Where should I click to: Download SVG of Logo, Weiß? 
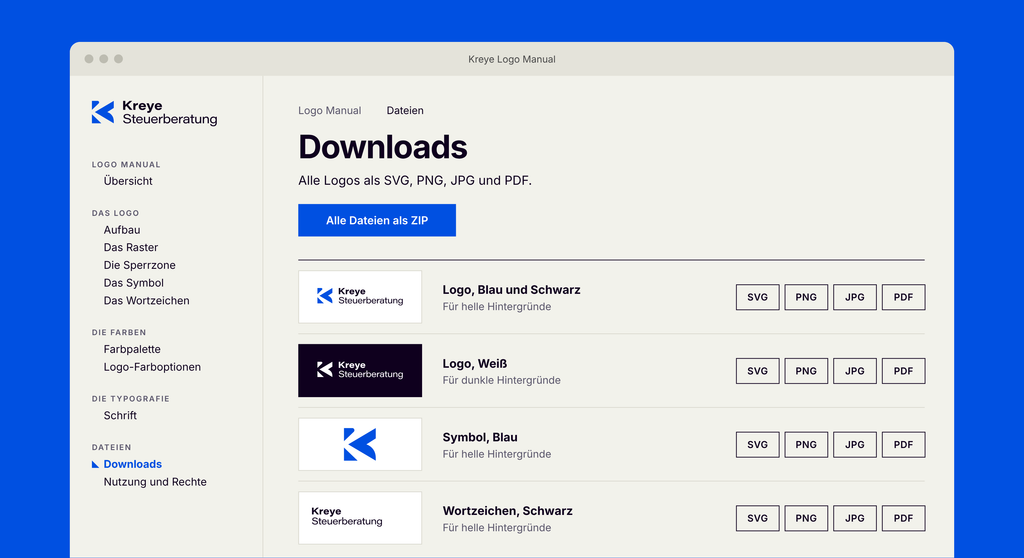758,371
